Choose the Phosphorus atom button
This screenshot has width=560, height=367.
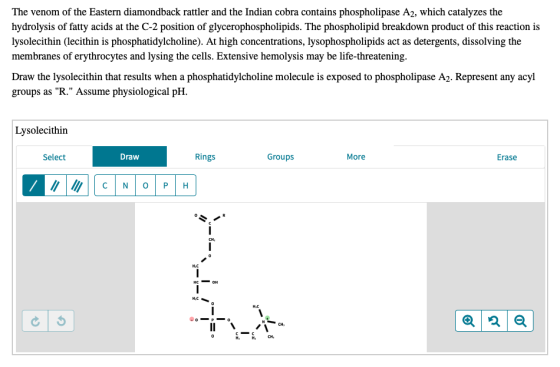tap(165, 185)
